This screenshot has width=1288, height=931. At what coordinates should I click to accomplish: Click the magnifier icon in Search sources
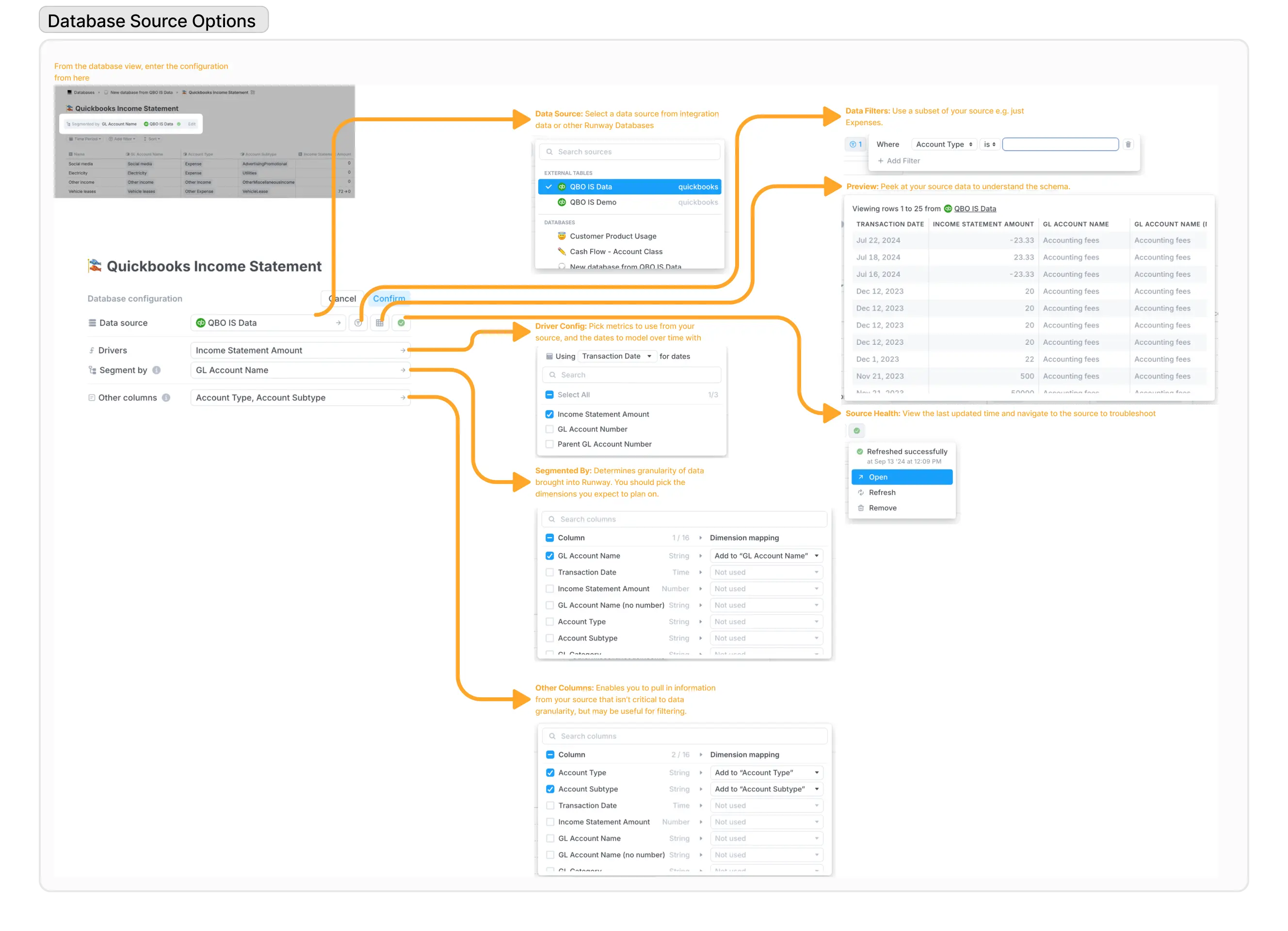(549, 152)
